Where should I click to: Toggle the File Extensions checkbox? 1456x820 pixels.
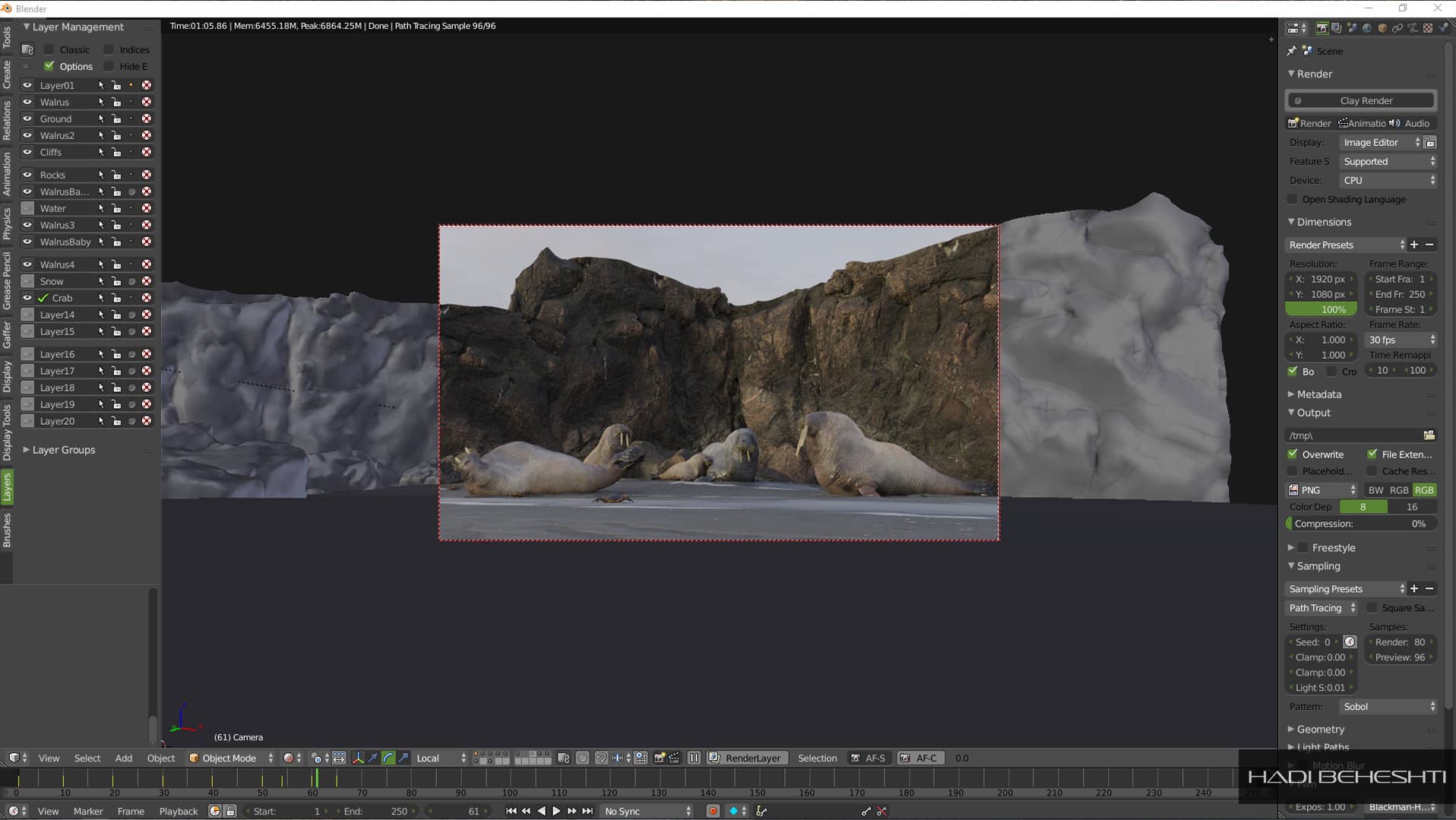tap(1372, 454)
